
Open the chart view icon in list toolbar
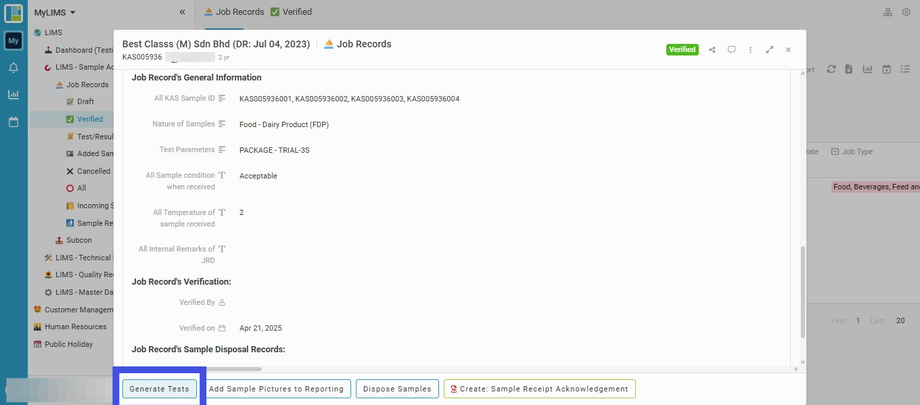click(x=867, y=69)
